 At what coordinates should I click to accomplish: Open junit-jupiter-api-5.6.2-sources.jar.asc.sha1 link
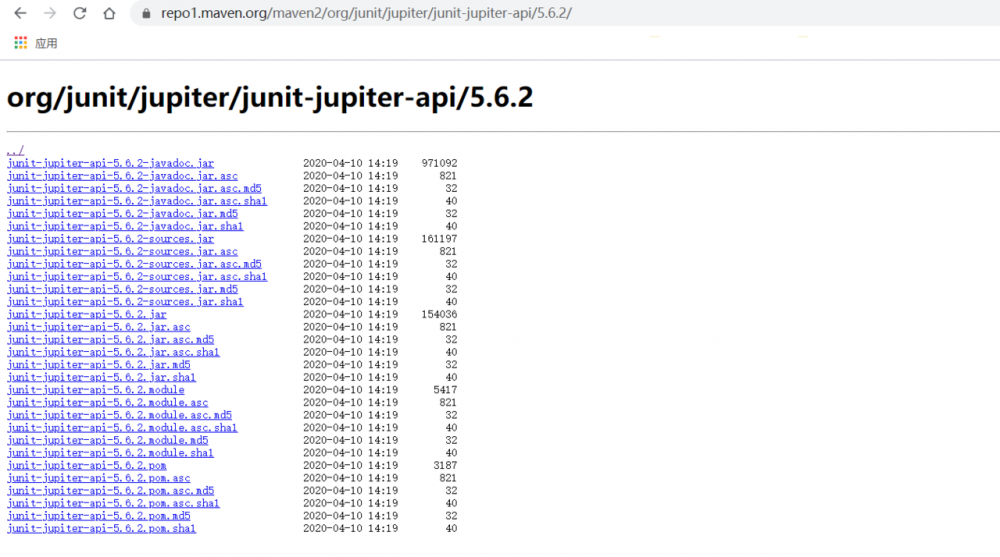click(137, 277)
